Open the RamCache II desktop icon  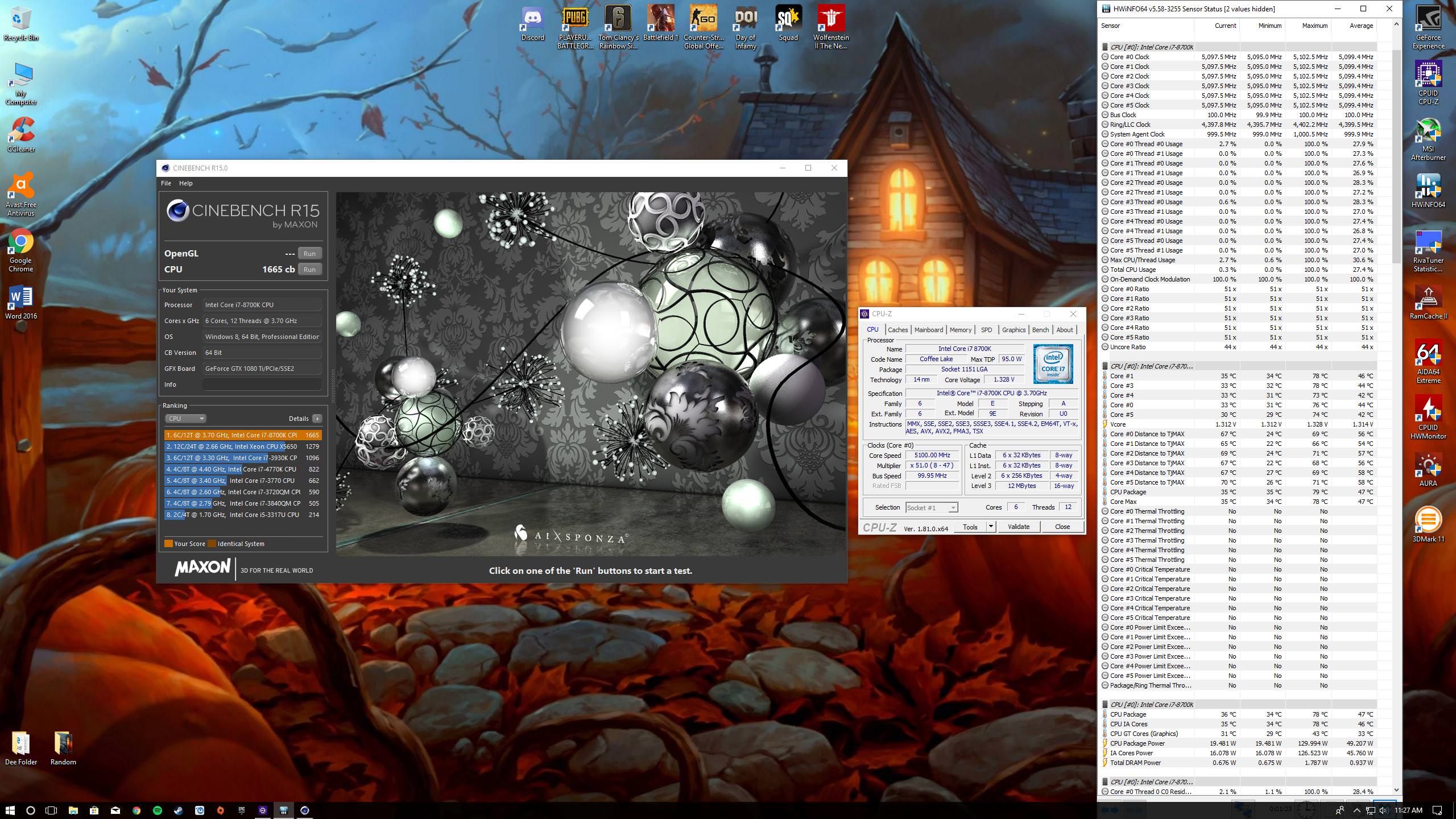click(x=1428, y=303)
